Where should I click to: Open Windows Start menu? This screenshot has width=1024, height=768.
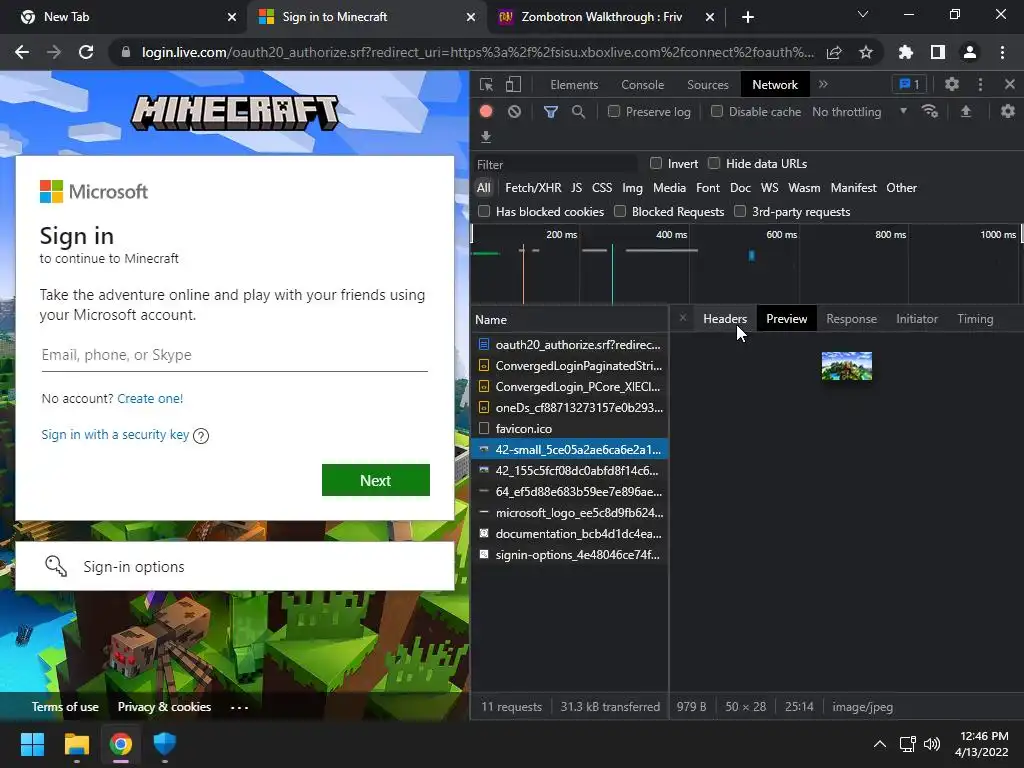tap(32, 744)
